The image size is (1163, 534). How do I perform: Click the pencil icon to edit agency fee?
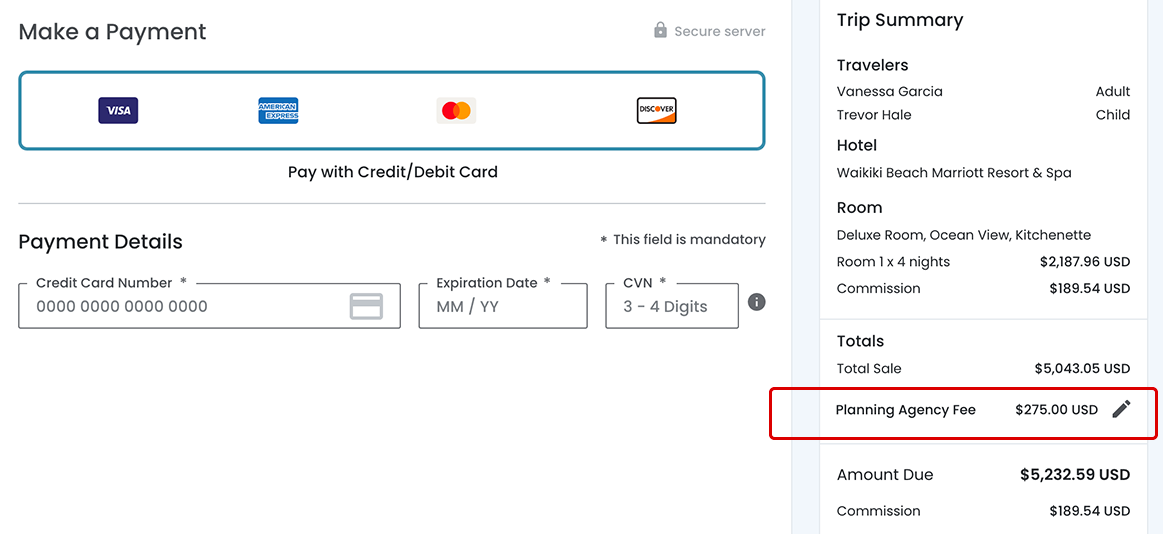click(1121, 409)
